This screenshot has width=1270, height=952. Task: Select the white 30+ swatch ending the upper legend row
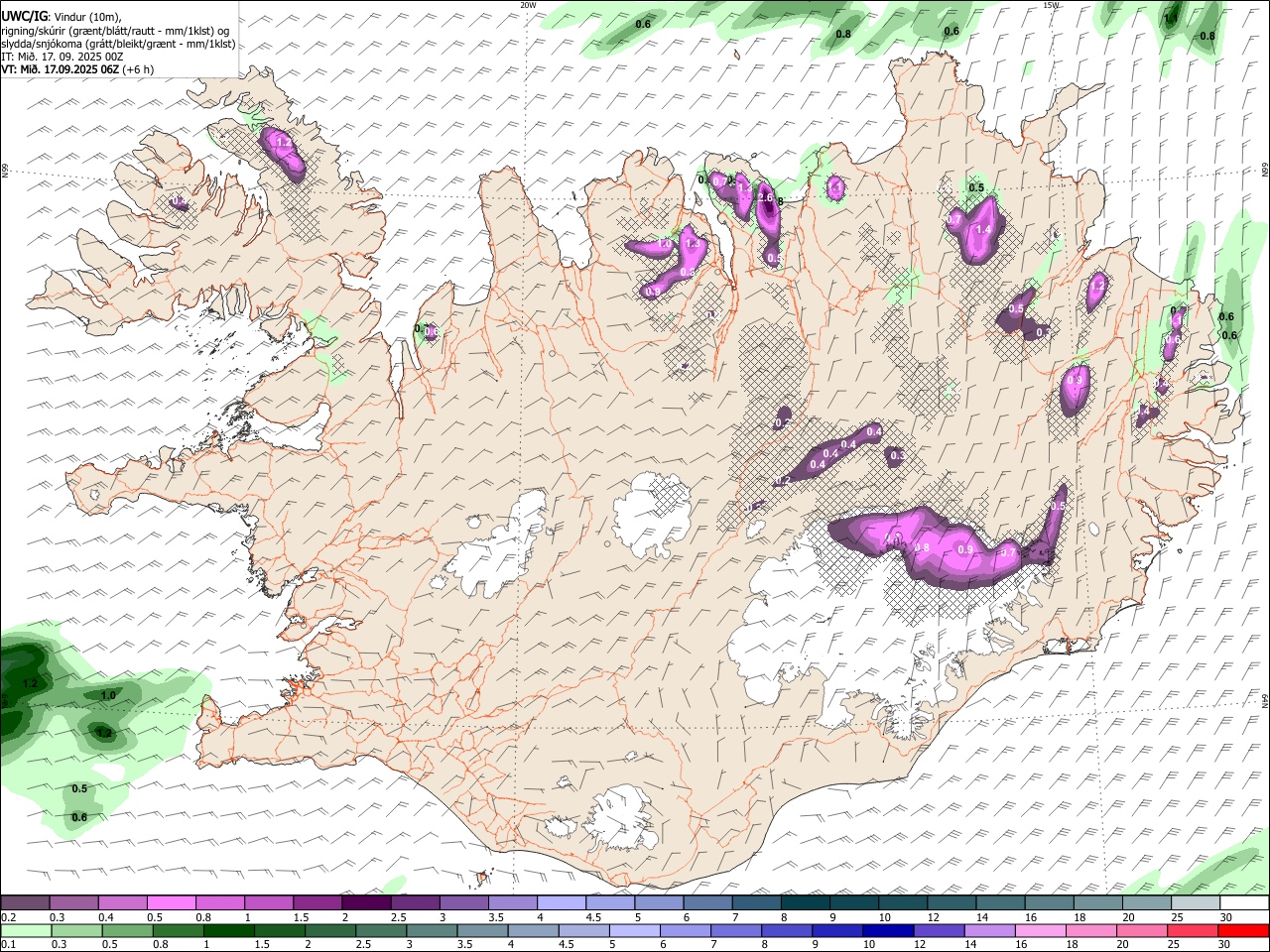(x=1244, y=903)
